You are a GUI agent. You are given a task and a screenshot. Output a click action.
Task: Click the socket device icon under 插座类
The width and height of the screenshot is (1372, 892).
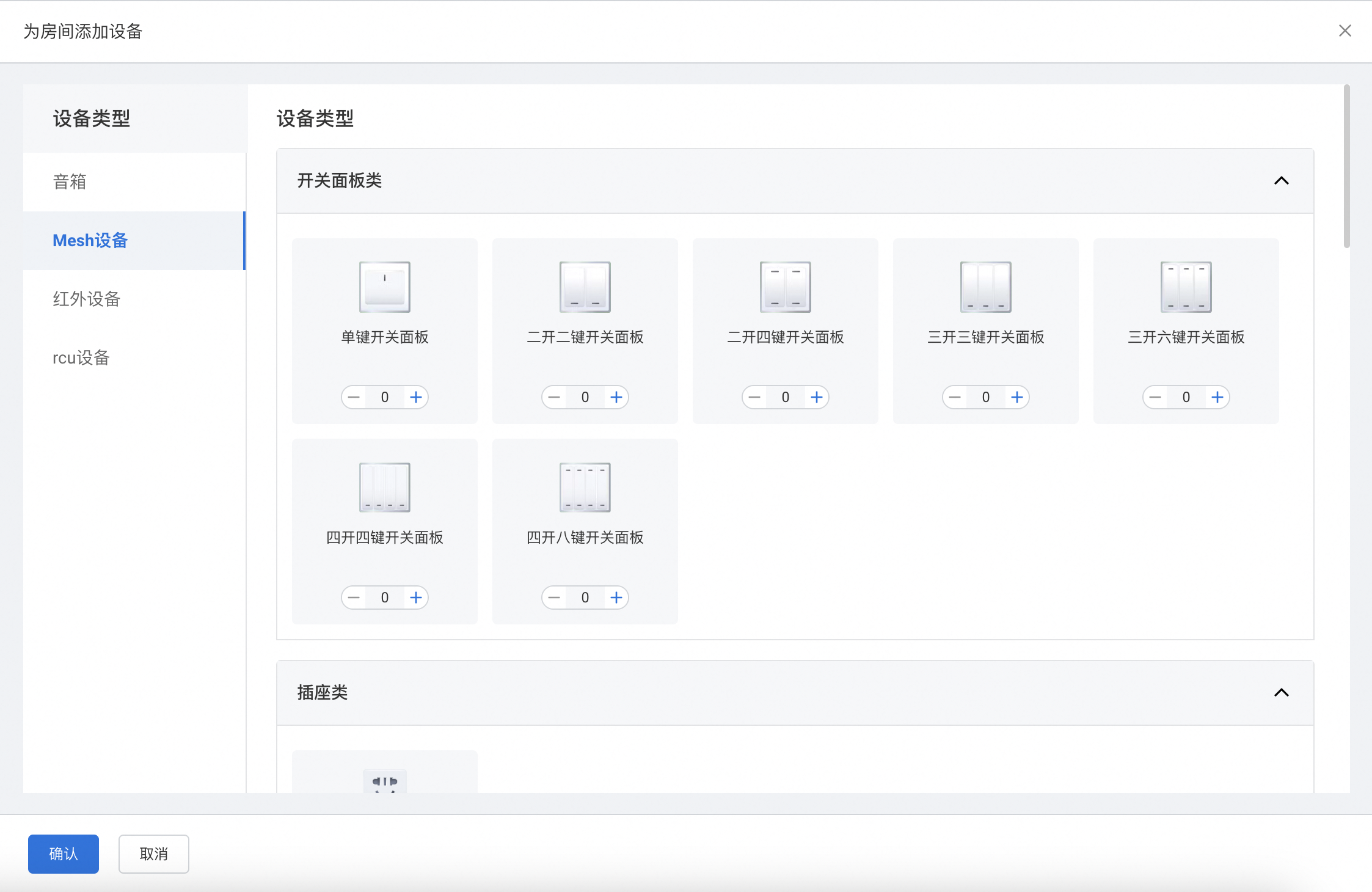click(x=384, y=781)
